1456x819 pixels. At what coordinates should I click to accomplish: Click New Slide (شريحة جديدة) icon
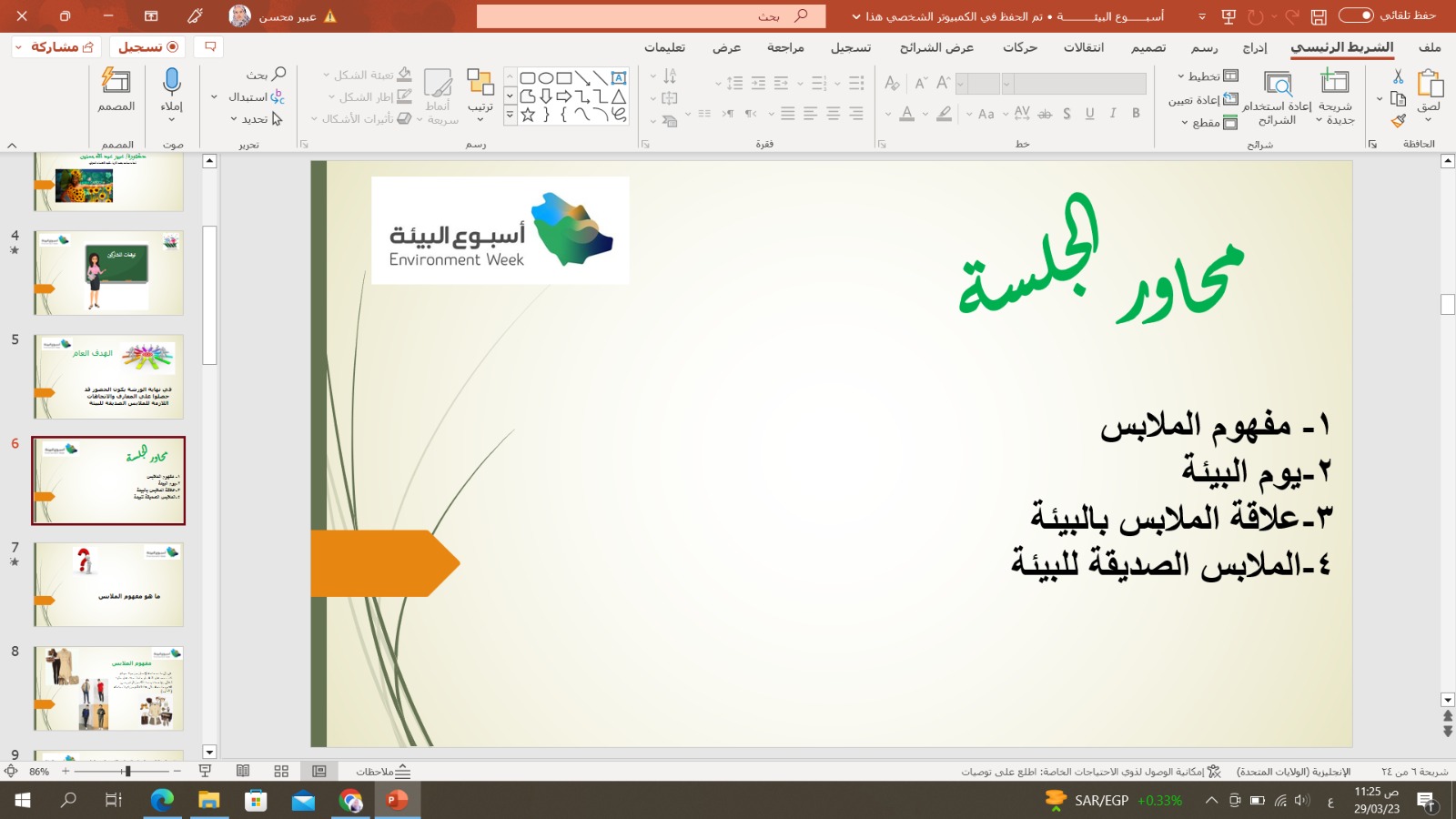tap(1335, 82)
